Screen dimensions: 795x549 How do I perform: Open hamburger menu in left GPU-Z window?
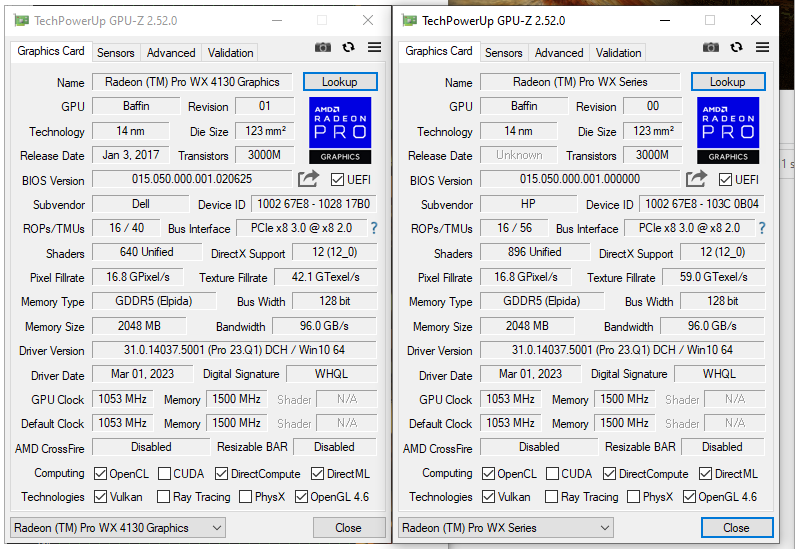(x=375, y=47)
